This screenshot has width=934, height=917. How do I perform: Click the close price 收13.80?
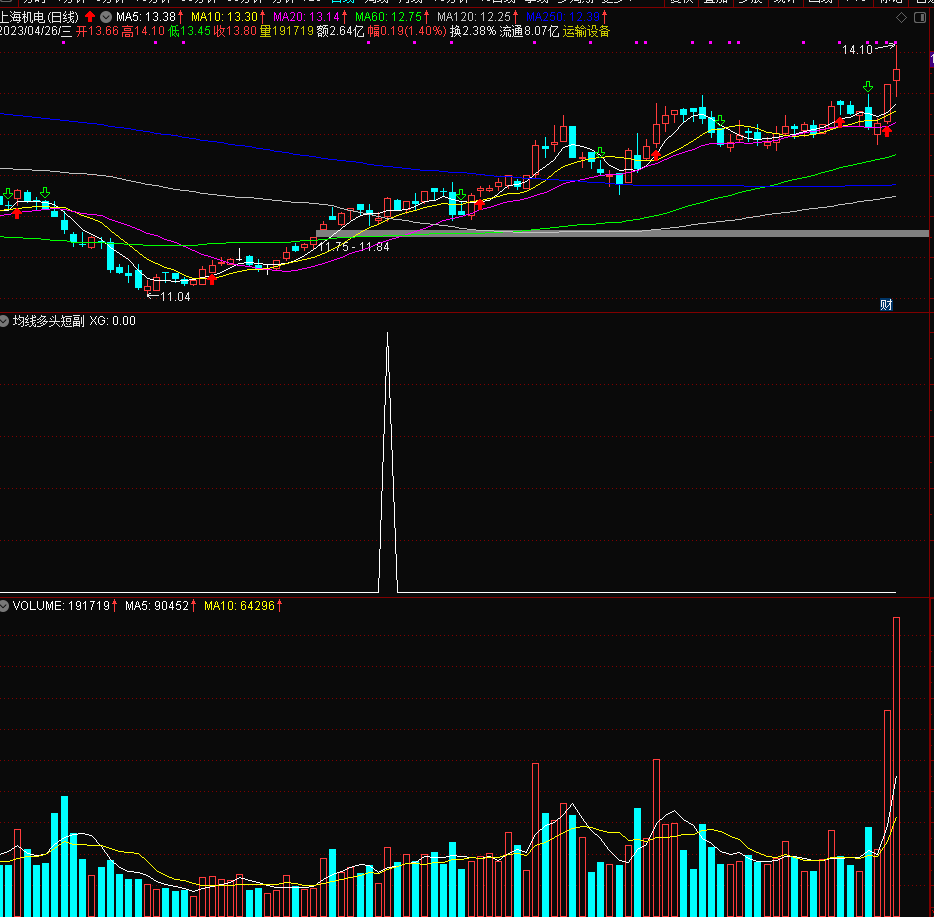point(235,31)
